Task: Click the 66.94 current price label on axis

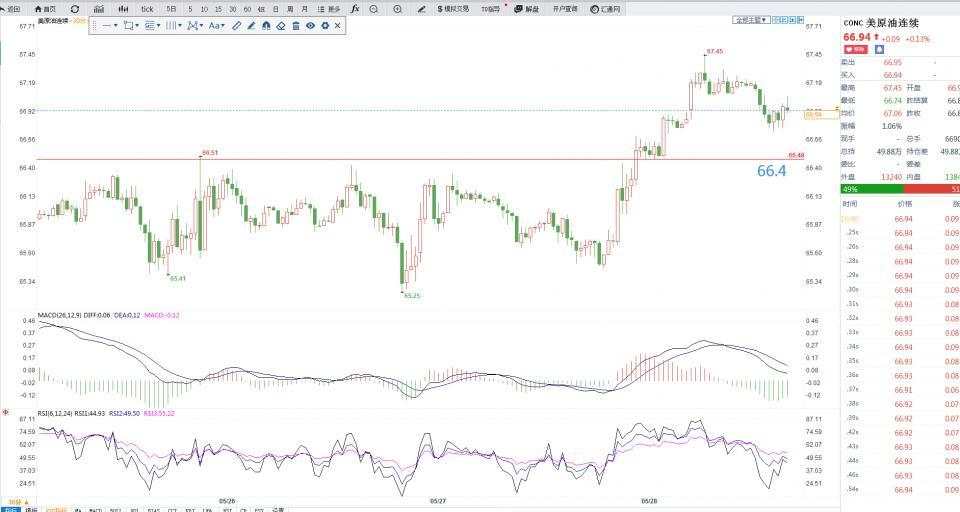Action: click(x=821, y=114)
